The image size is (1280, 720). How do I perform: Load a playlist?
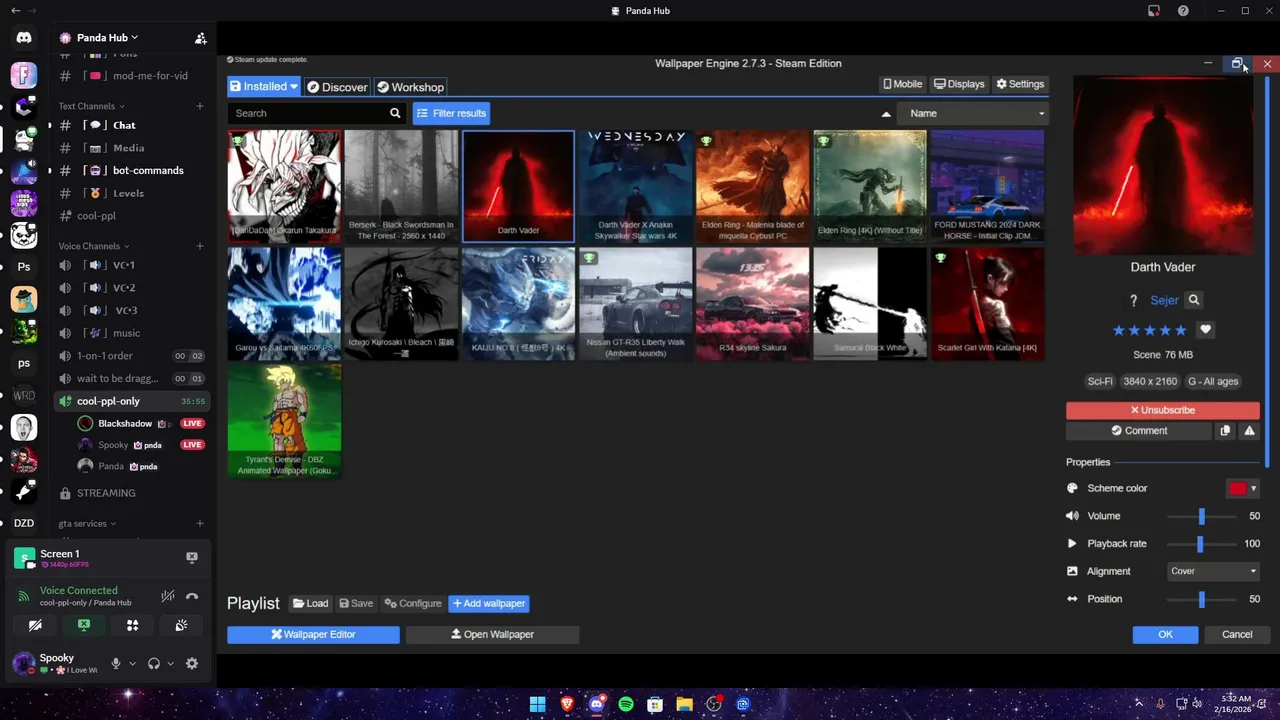click(x=311, y=603)
